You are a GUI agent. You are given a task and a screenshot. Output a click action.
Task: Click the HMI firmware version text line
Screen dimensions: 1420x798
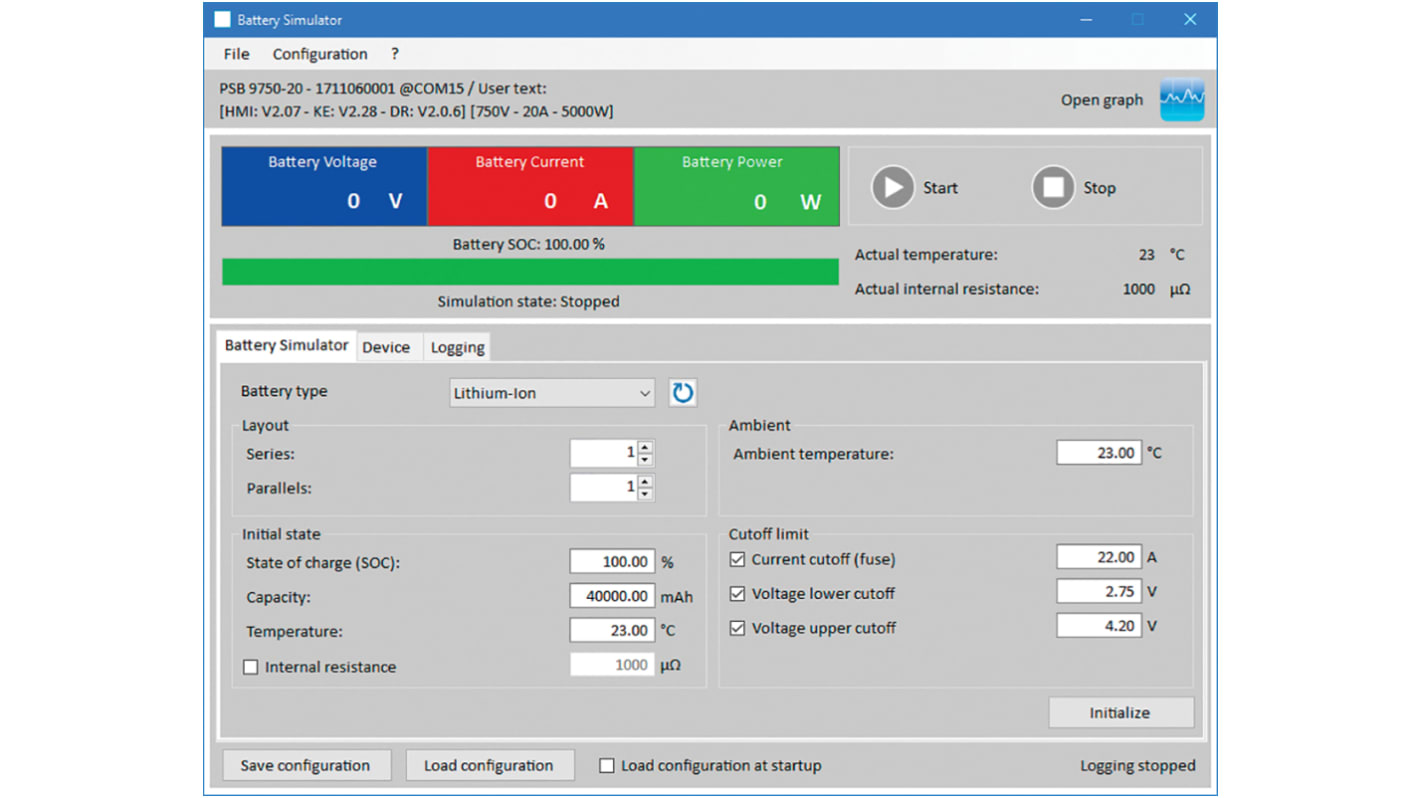point(416,111)
